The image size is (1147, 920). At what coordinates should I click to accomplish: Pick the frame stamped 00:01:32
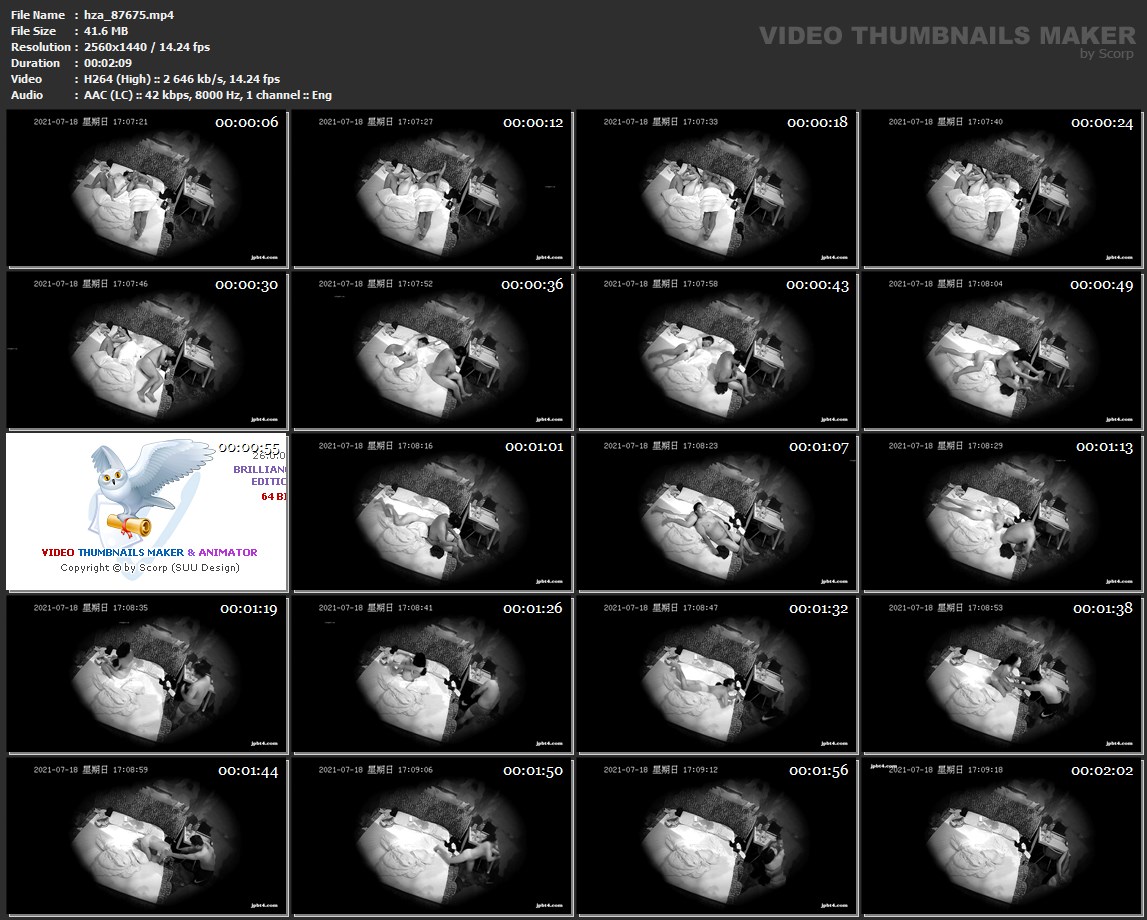(x=717, y=674)
